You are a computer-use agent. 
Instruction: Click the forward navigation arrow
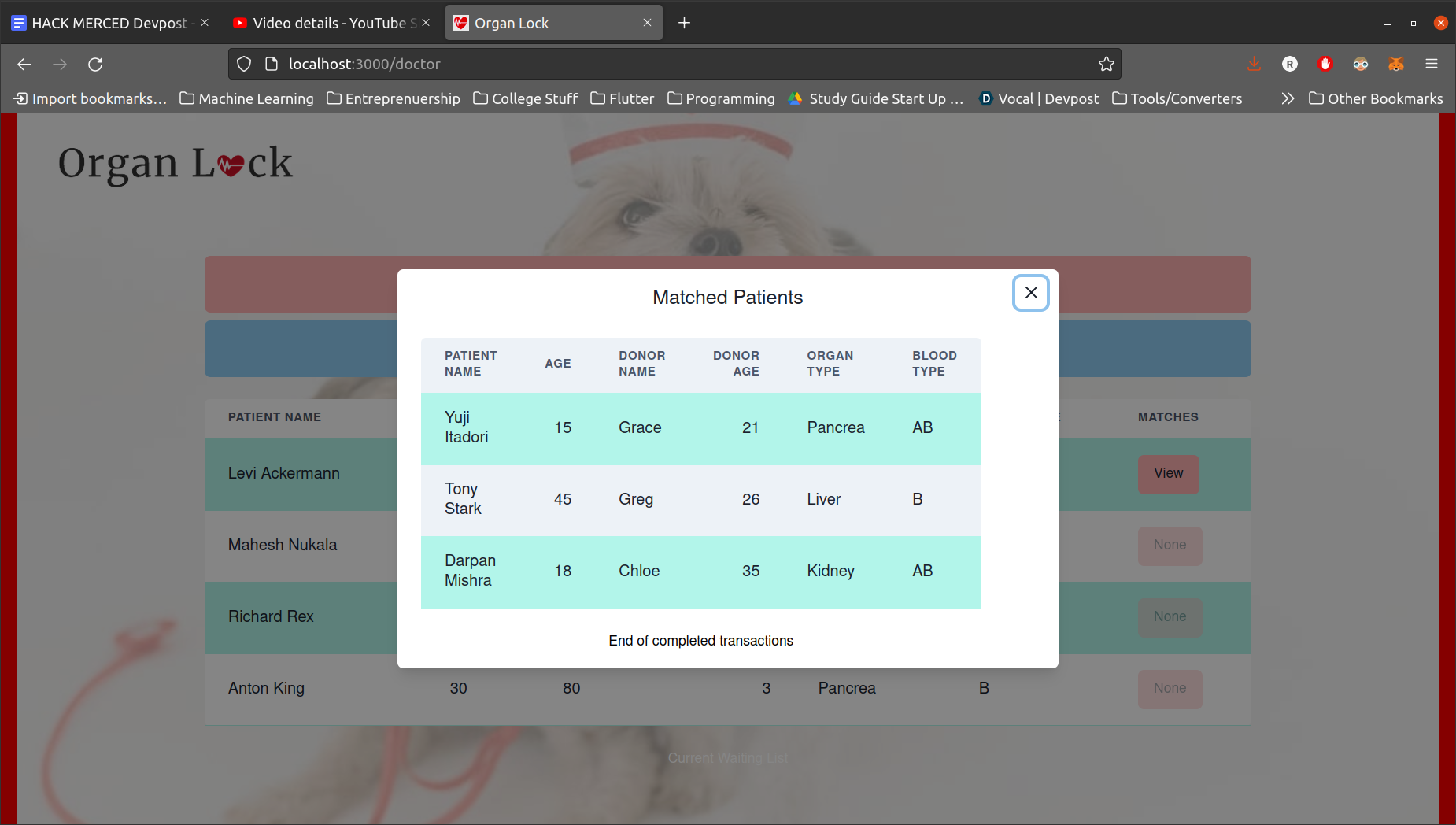[x=60, y=64]
